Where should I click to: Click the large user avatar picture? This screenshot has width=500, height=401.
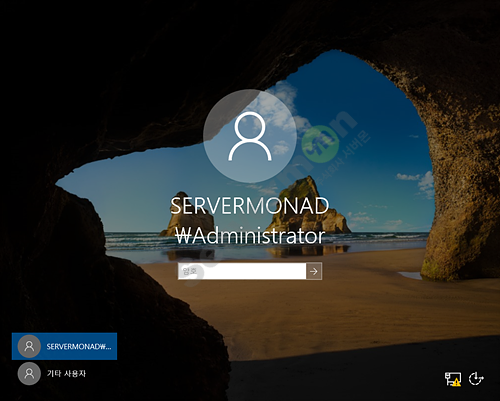click(250, 136)
